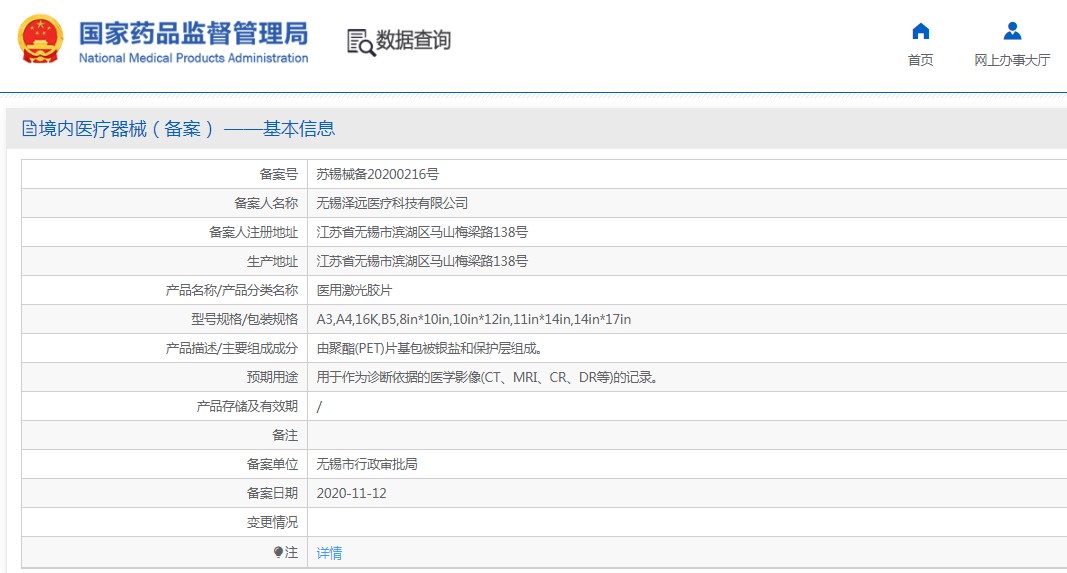This screenshot has height=573, width=1067.
Task: Select value 医用激光胶片
Action: (355, 291)
